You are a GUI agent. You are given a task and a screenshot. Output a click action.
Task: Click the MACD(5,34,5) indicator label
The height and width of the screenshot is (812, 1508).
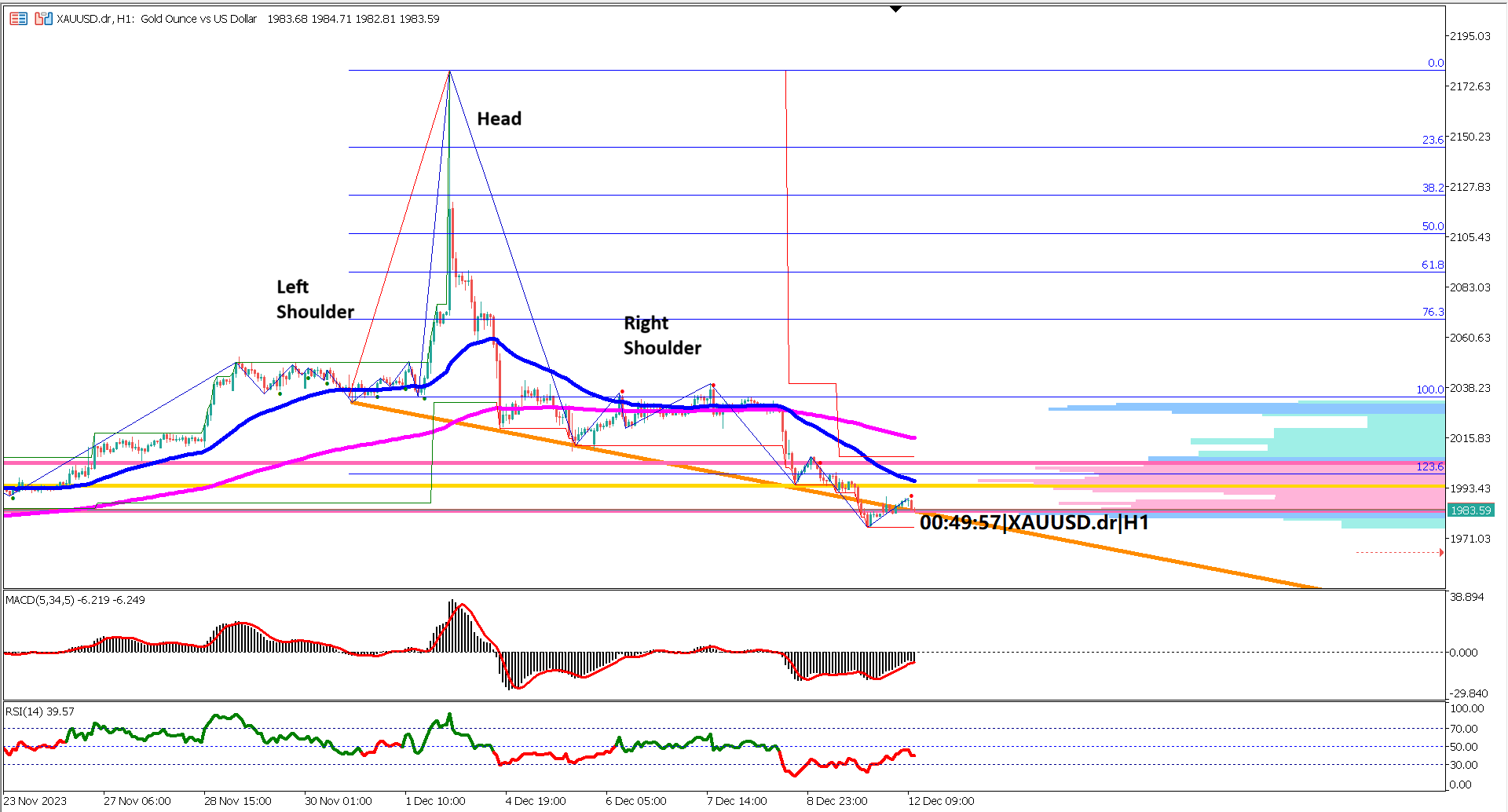(41, 598)
